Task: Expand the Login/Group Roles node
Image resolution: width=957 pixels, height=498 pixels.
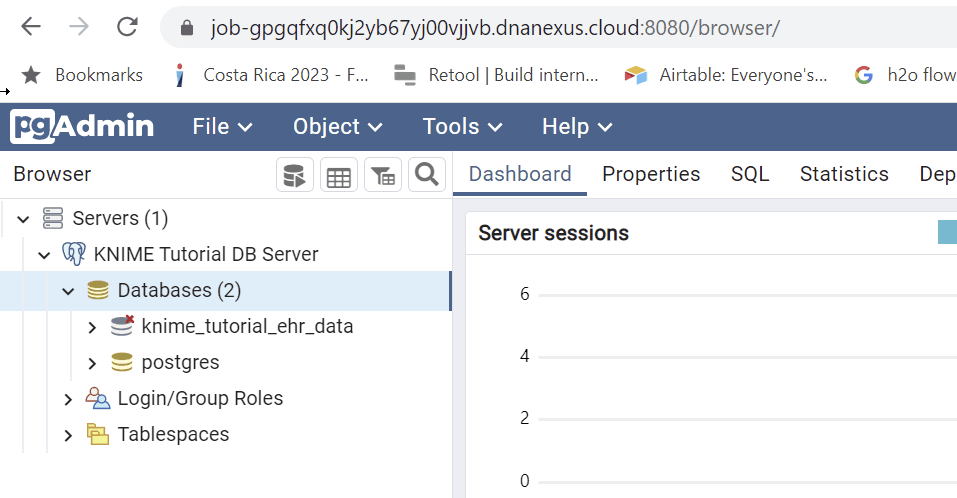Action: pos(68,399)
